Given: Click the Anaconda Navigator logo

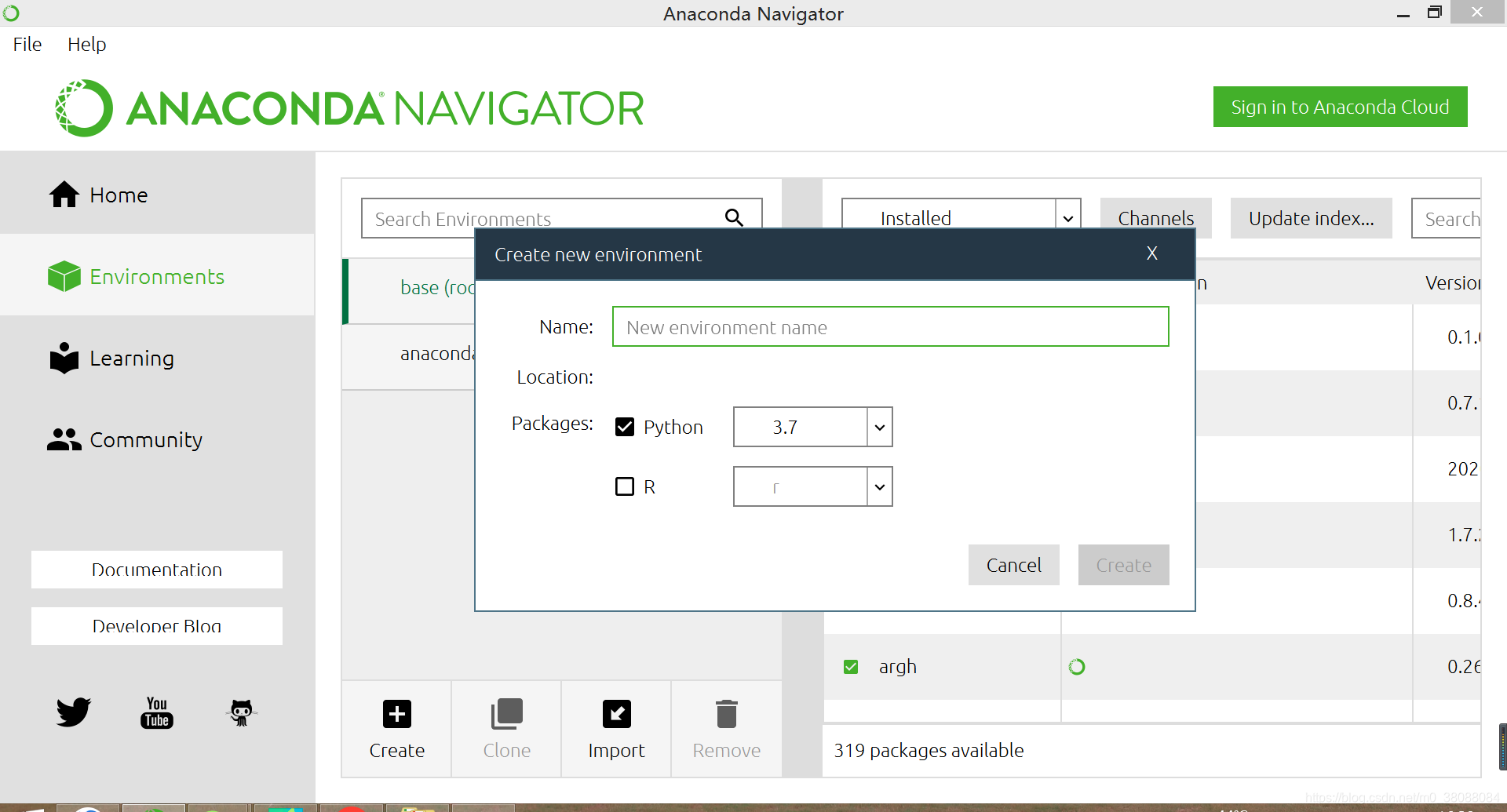Looking at the screenshot, I should pos(350,108).
